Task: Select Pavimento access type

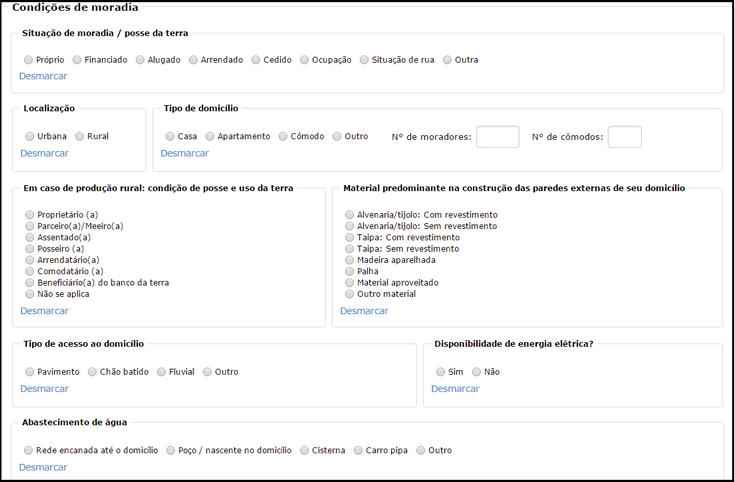Action: [x=30, y=372]
